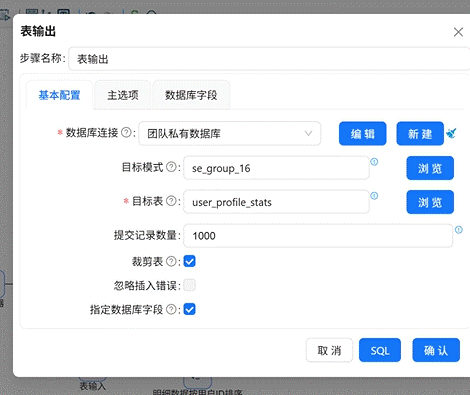Click the SQL button
470x395 pixels.
(x=380, y=350)
